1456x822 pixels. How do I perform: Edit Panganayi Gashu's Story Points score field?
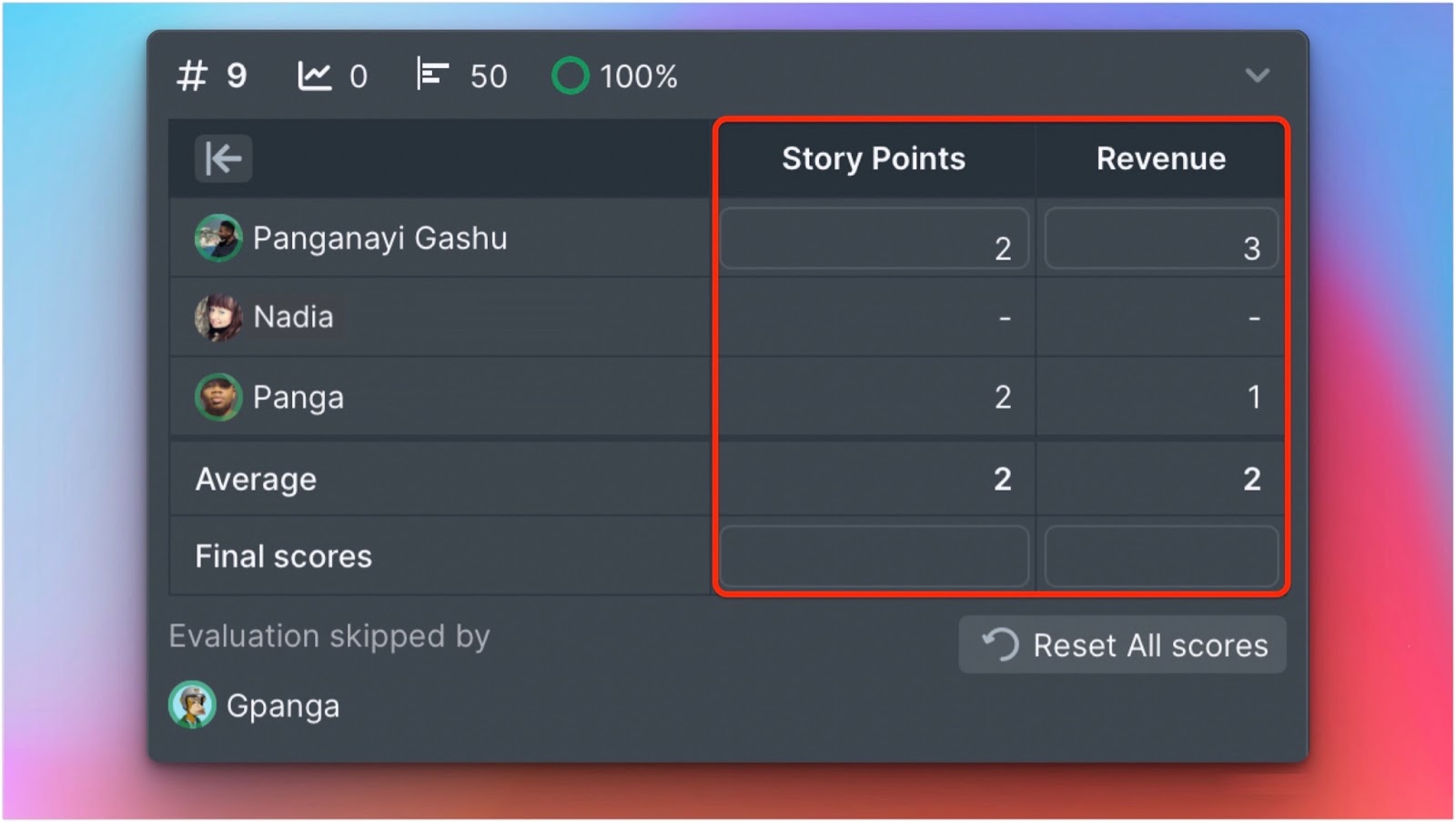pos(875,238)
